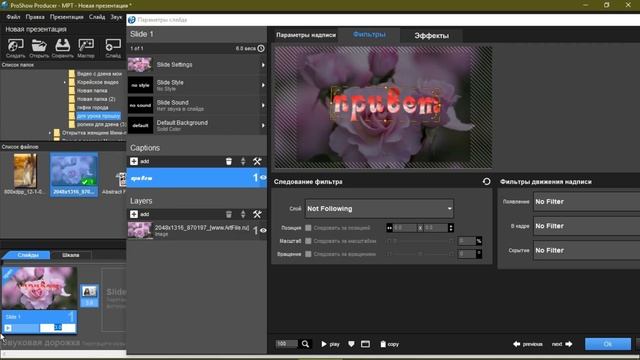
Task: Switch to the Параметры надписи tab
Action: [306, 35]
